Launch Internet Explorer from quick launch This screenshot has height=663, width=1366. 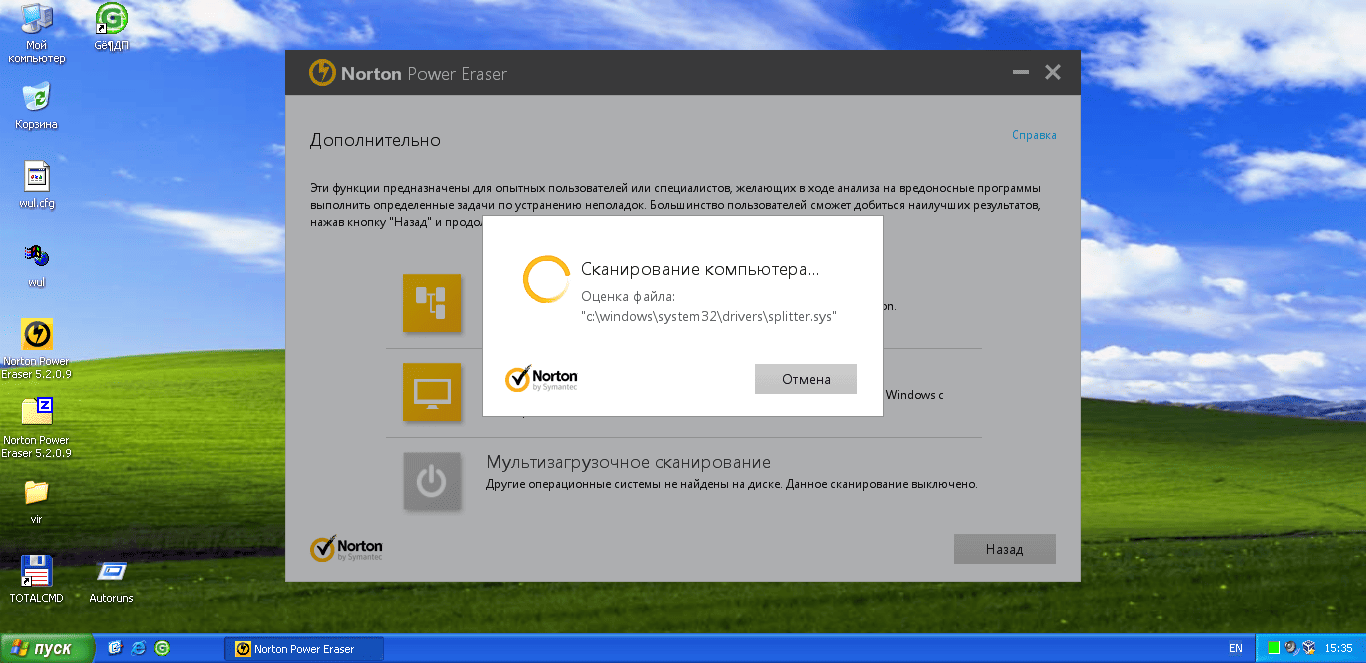point(139,648)
